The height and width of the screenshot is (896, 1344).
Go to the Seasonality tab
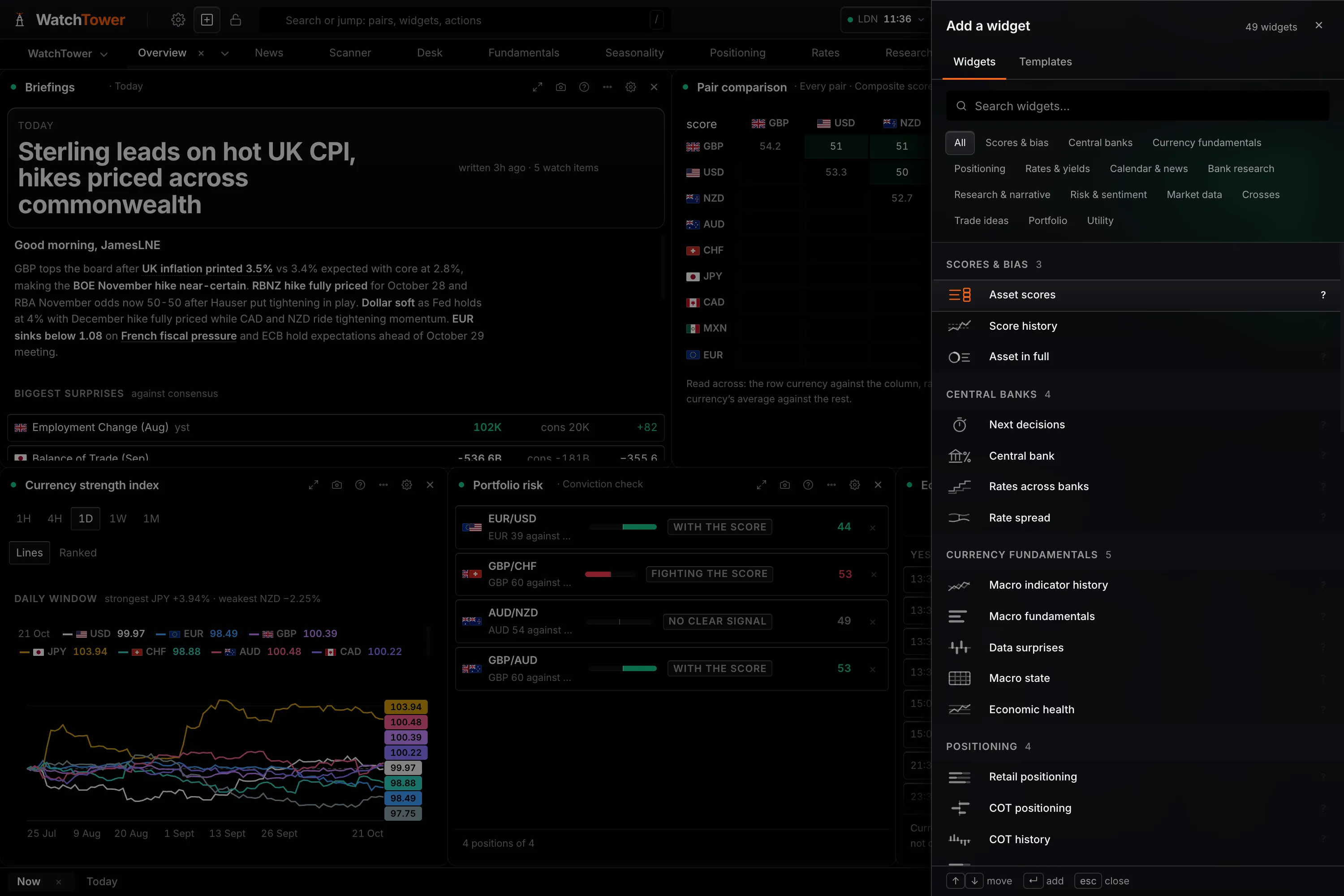tap(634, 52)
